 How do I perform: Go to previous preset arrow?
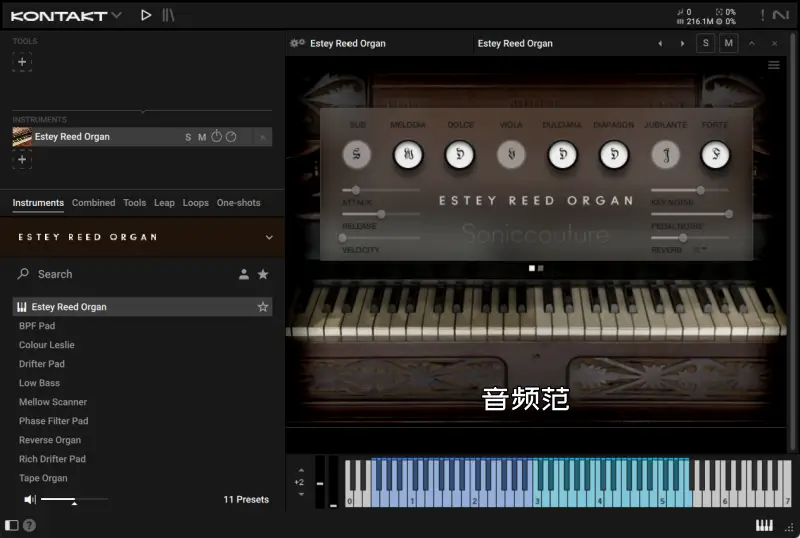tap(660, 43)
